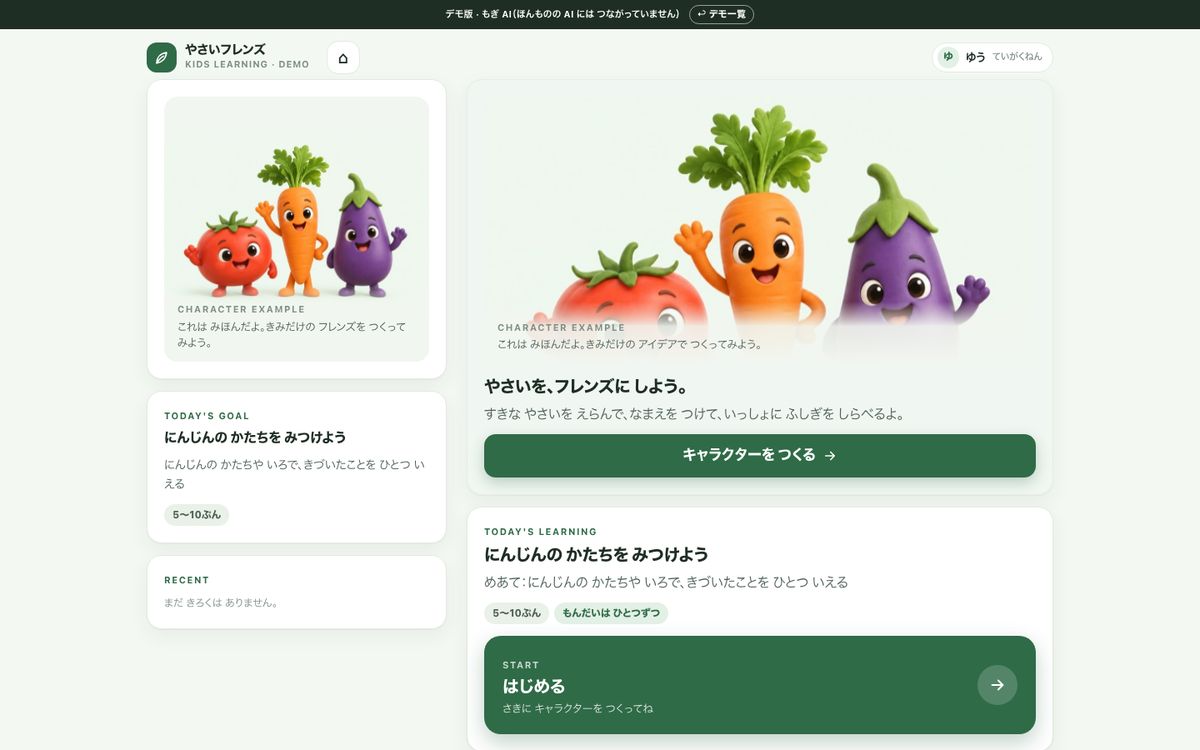Viewport: 1200px width, 750px height.
Task: Click the main card にんじんの かたちを みつけよう heading
Action: 596,554
